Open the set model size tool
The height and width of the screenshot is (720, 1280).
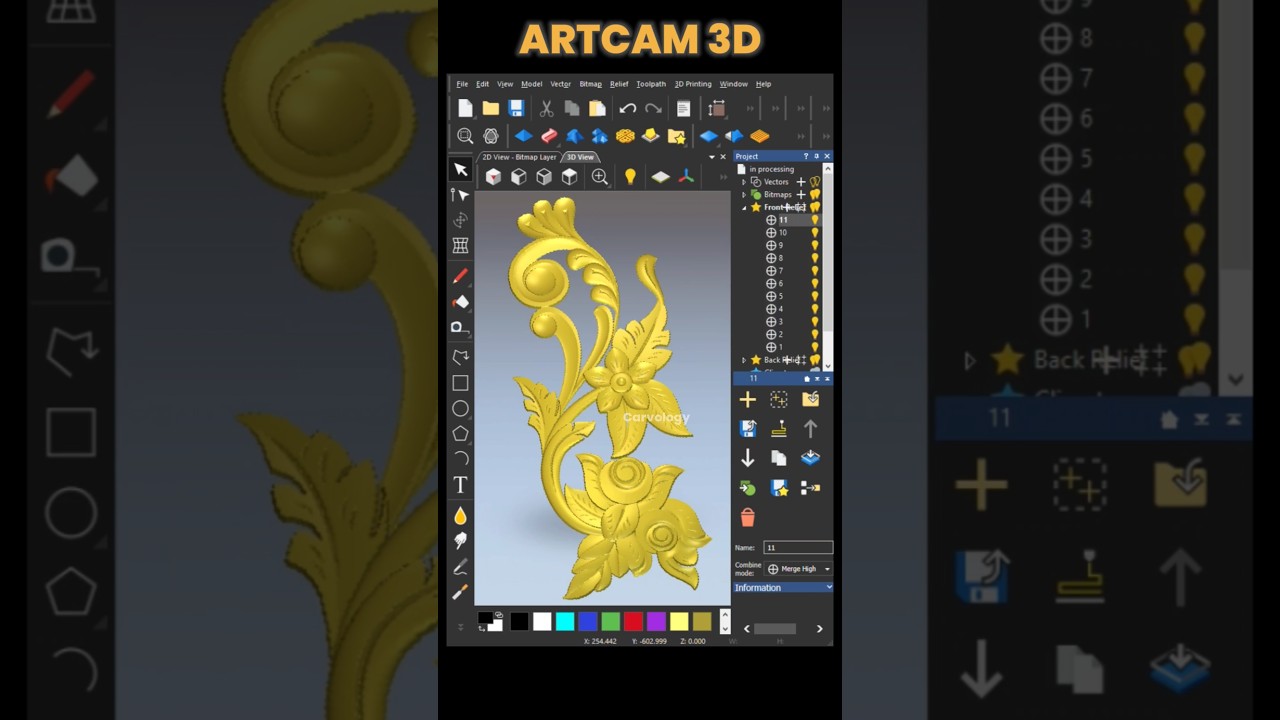[717, 108]
